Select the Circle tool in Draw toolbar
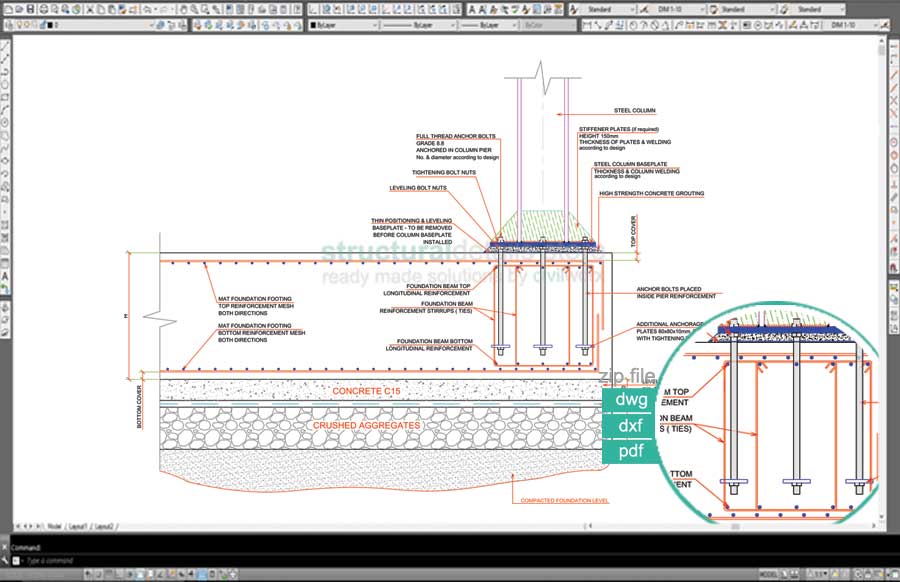The width and height of the screenshot is (900, 582). point(6,122)
